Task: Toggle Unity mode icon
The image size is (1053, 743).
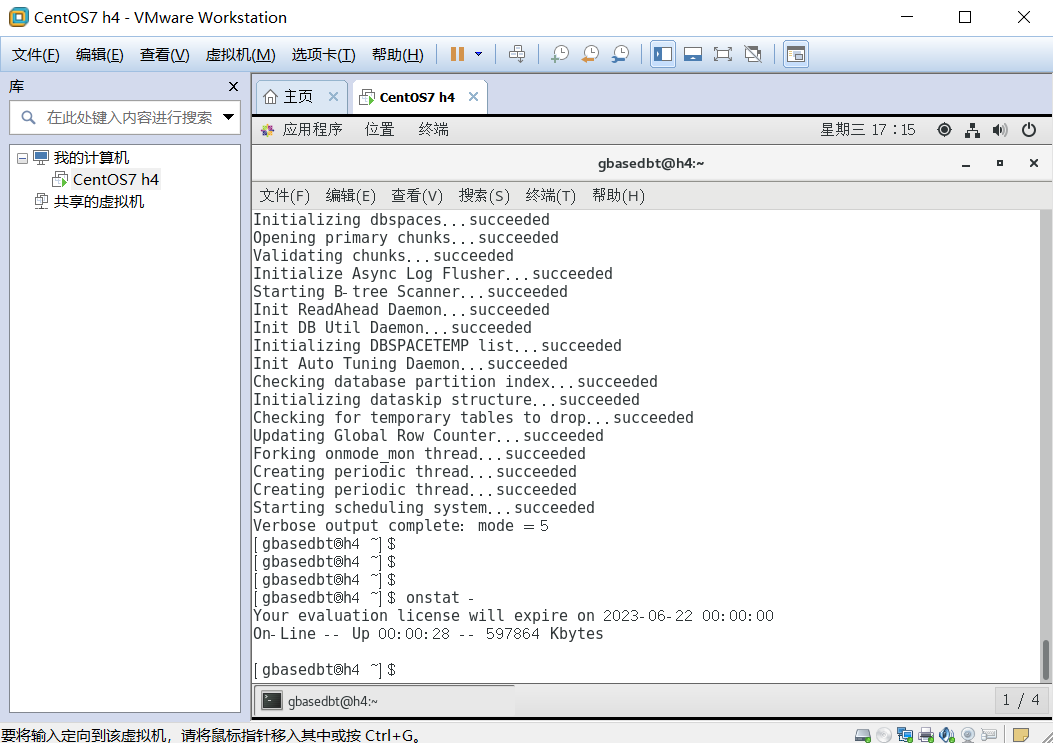Action: click(x=753, y=54)
